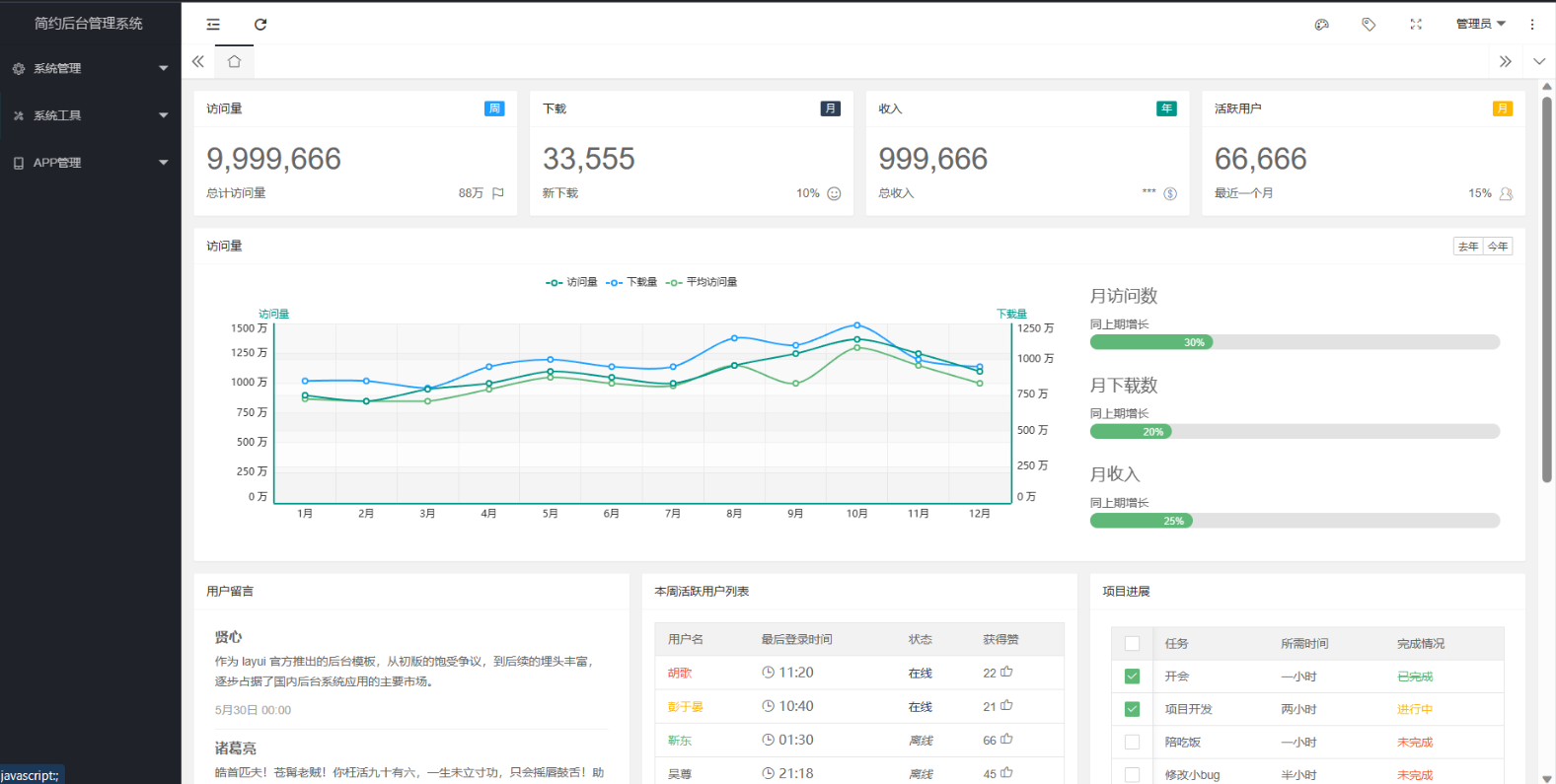Click the refresh icon in top bar
This screenshot has width=1556, height=784.
pyautogui.click(x=260, y=25)
